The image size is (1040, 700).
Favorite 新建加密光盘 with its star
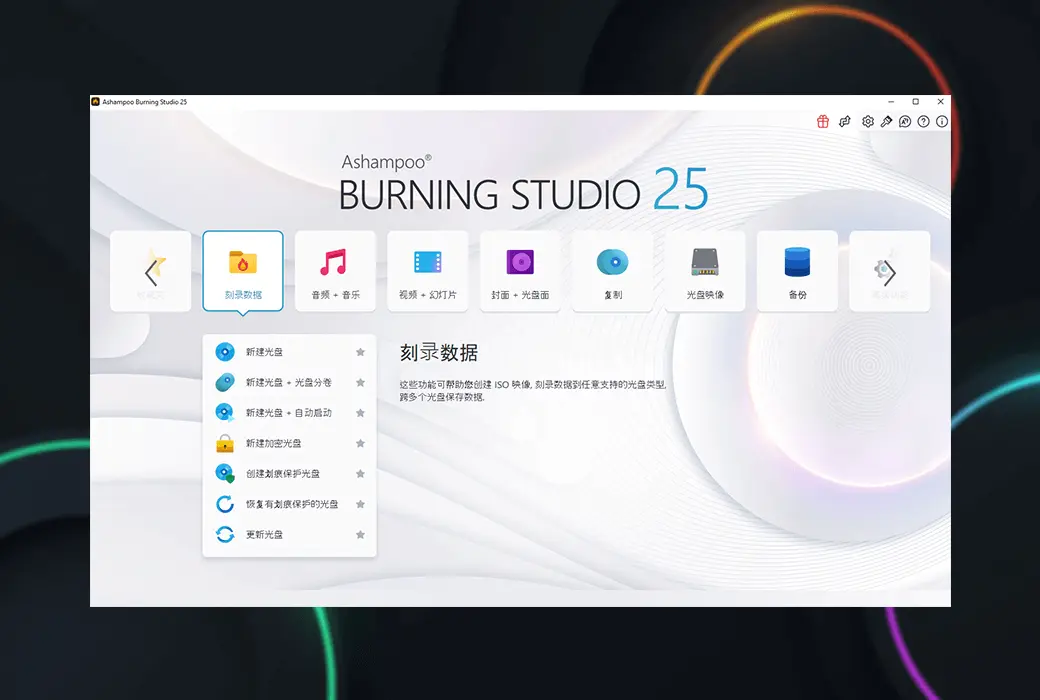point(360,443)
